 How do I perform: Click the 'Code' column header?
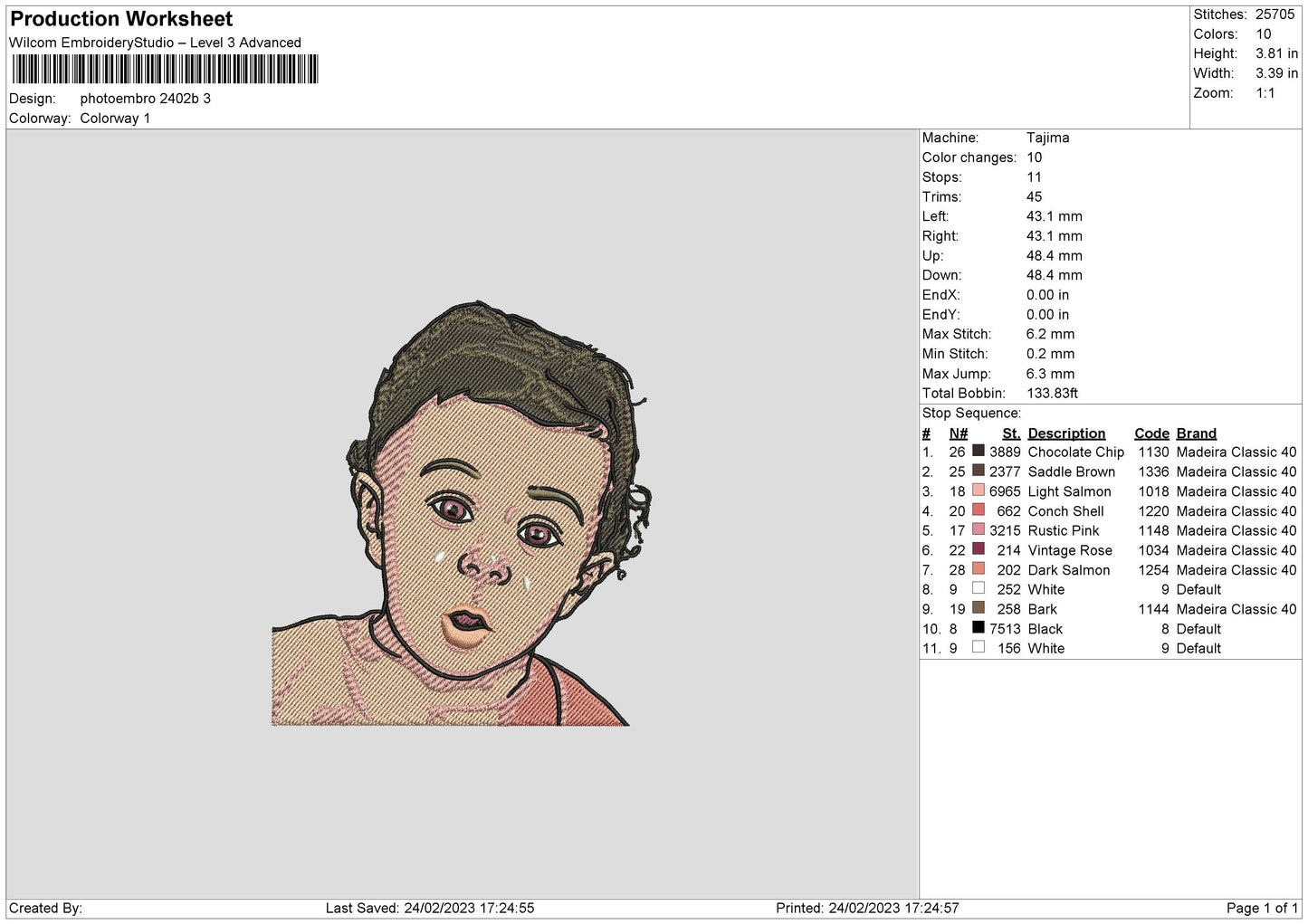click(x=1151, y=433)
